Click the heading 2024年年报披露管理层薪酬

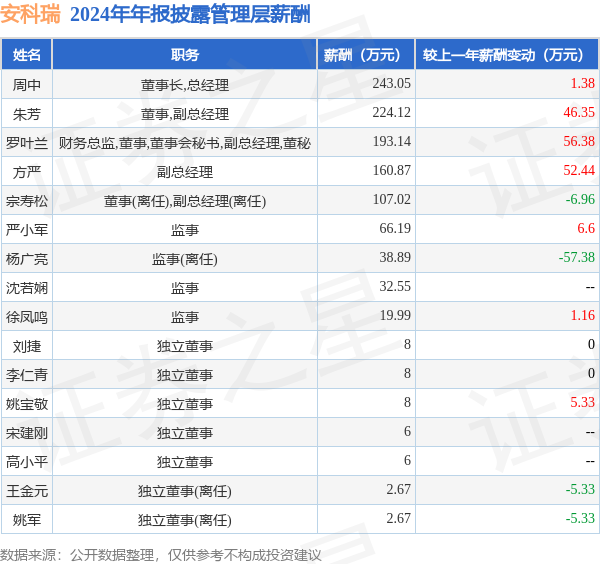(x=190, y=15)
